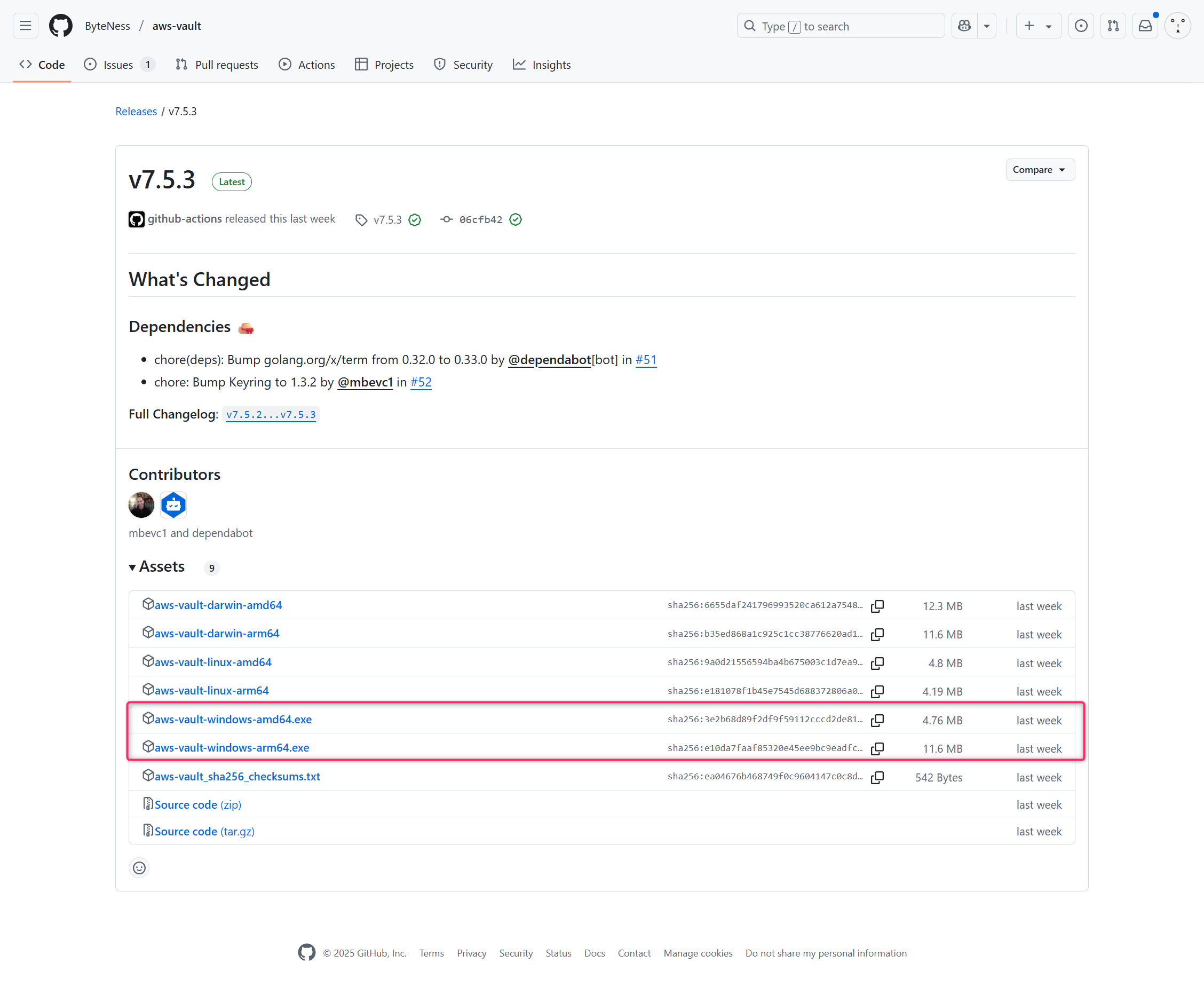Screen dimensions: 1204x995
Task: Open the aws-vault repository link
Action: pos(177,26)
